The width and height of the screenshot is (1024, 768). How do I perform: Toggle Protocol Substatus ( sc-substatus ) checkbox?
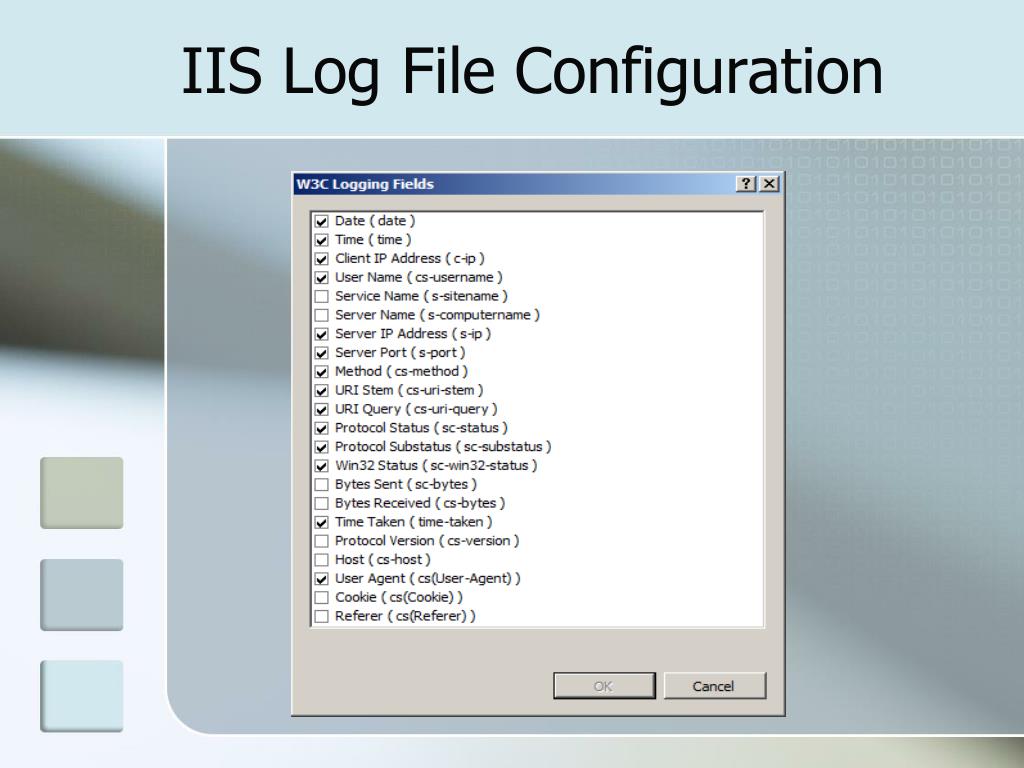pos(321,447)
